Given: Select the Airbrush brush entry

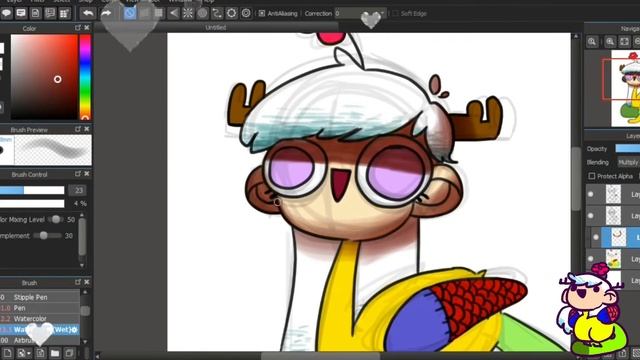Looking at the screenshot, I should 40,340.
